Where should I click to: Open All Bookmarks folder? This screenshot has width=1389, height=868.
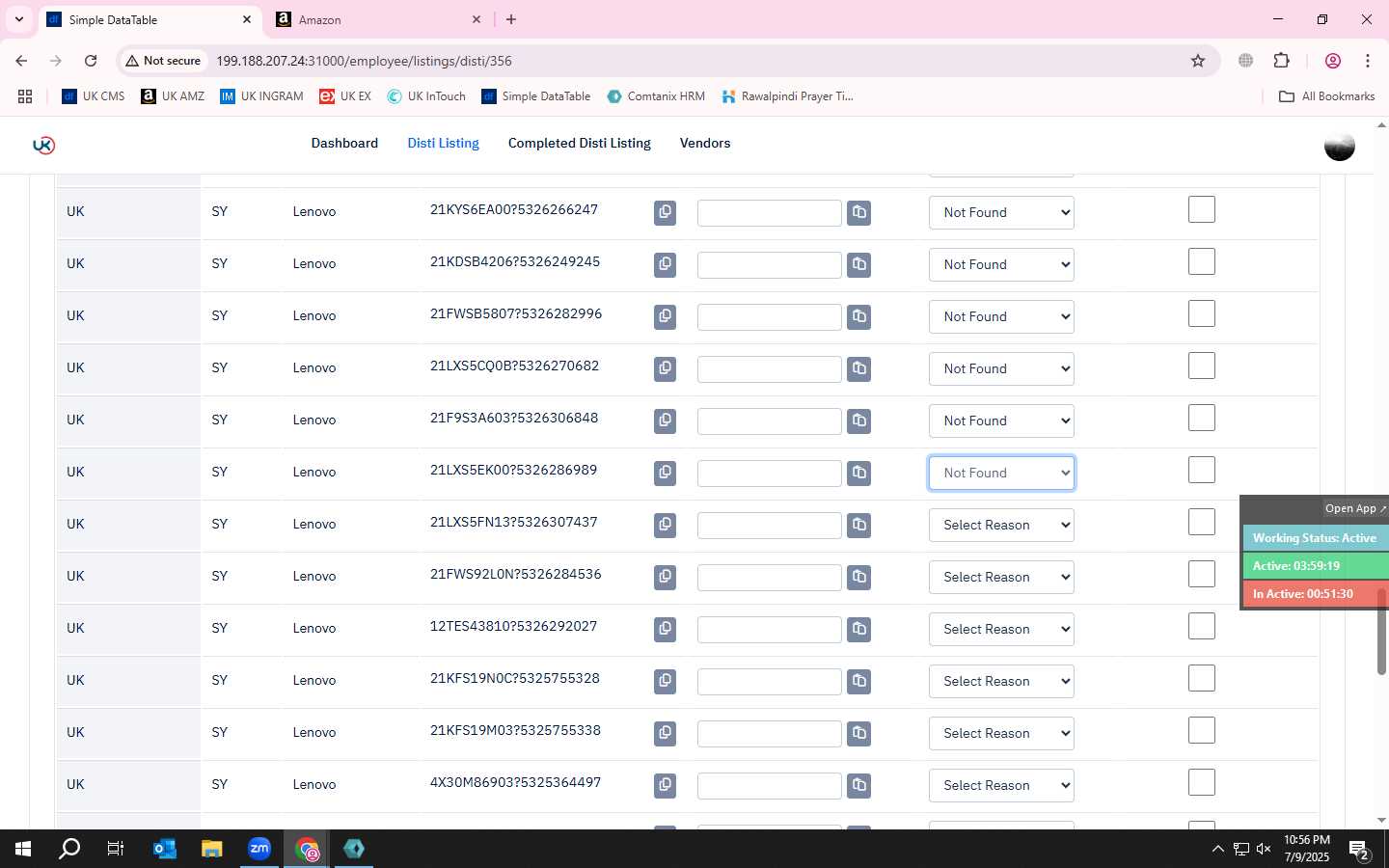coord(1326,96)
